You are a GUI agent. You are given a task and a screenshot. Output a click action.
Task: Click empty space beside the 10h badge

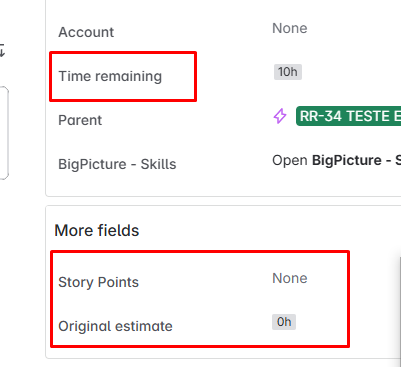[x=350, y=72]
